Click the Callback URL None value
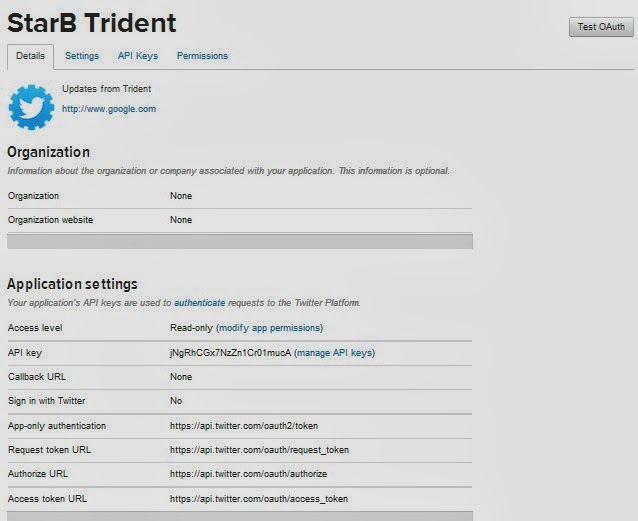 point(181,377)
